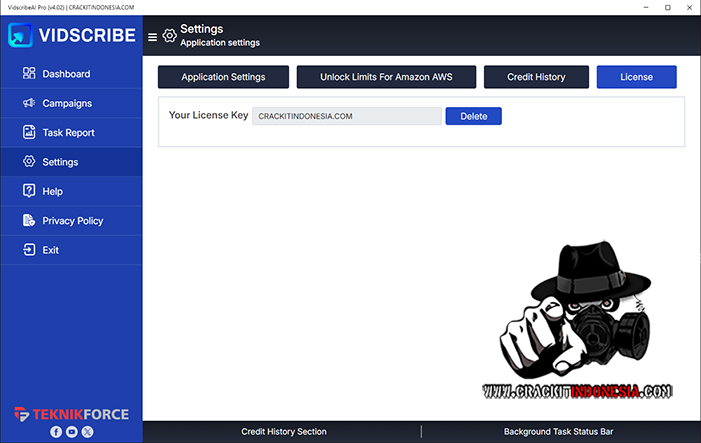Click the Settings gear icon in sidebar
This screenshot has width=701, height=443.
pyautogui.click(x=29, y=161)
